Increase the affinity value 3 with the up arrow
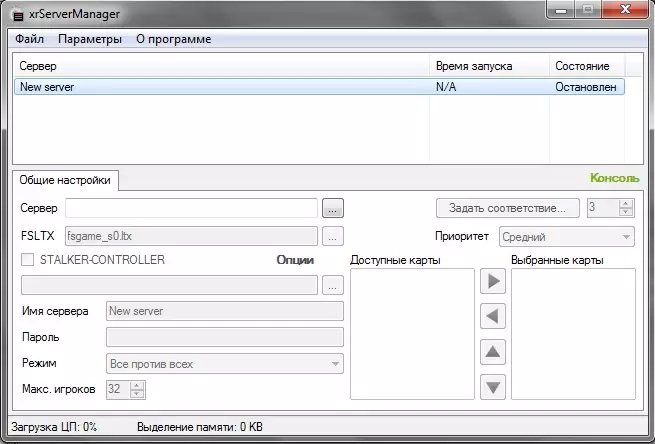655x444 pixels. coord(625,204)
